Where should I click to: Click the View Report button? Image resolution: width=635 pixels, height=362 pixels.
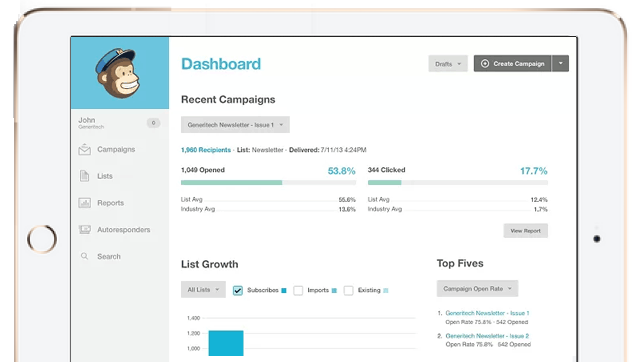tap(526, 231)
